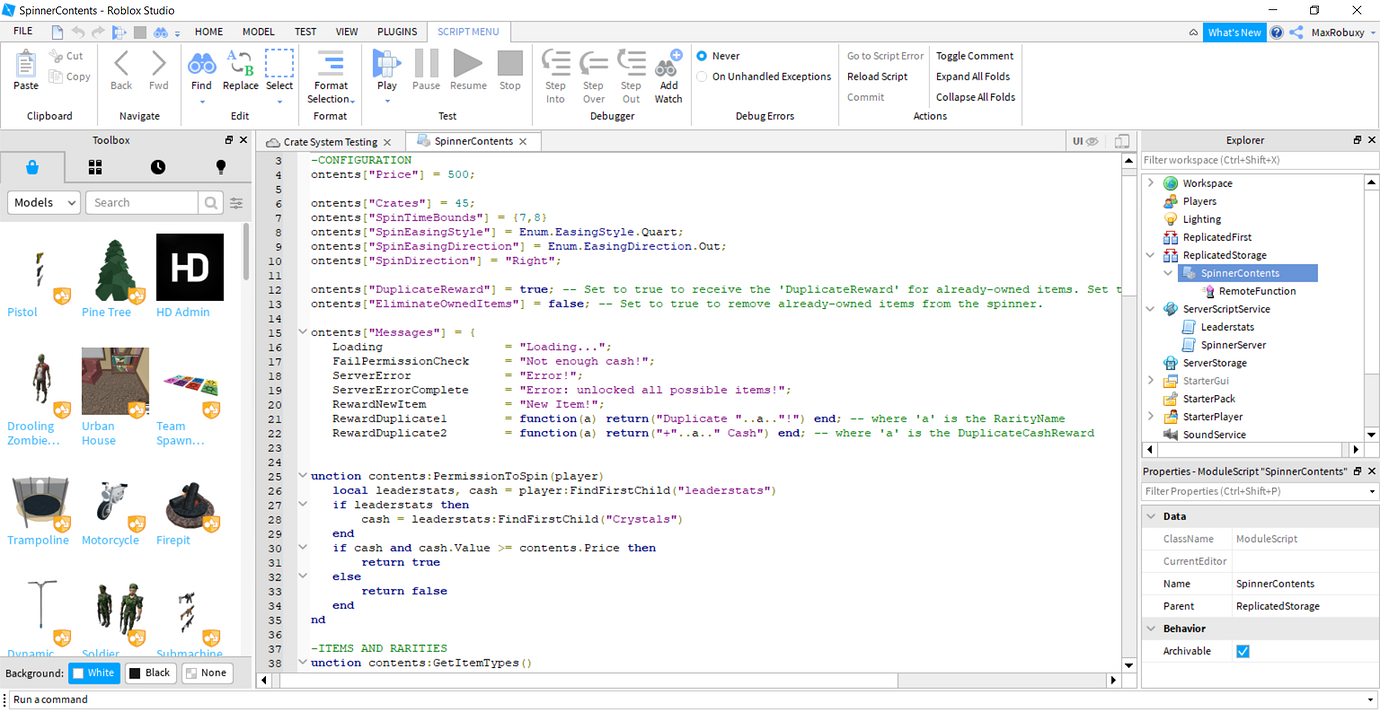
Task: Switch to the HOME ribbon tab
Action: pos(209,32)
